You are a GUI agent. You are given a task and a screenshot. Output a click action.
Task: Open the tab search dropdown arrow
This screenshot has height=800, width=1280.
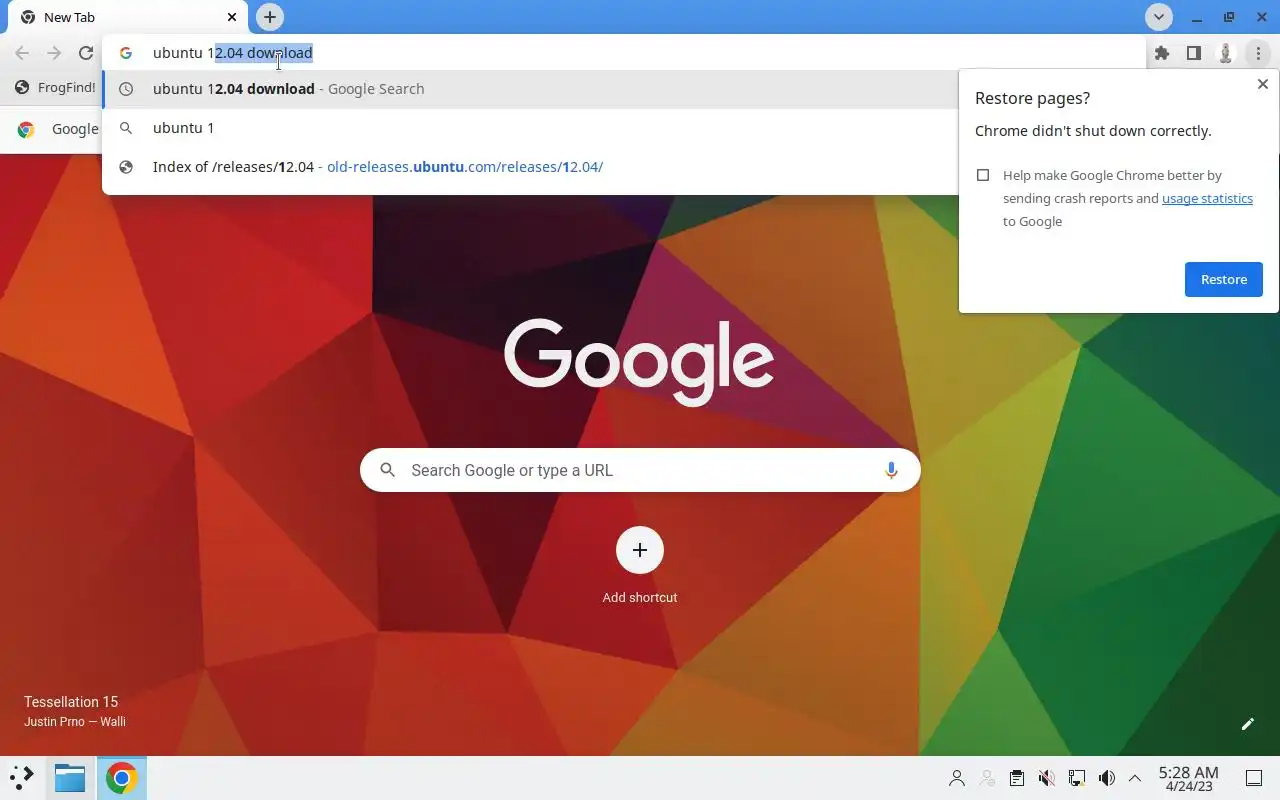(1158, 17)
